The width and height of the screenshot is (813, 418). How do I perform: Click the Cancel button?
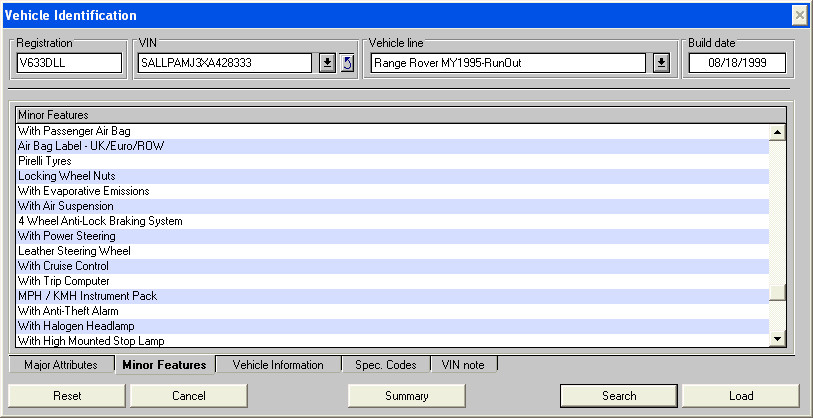pyautogui.click(x=189, y=396)
